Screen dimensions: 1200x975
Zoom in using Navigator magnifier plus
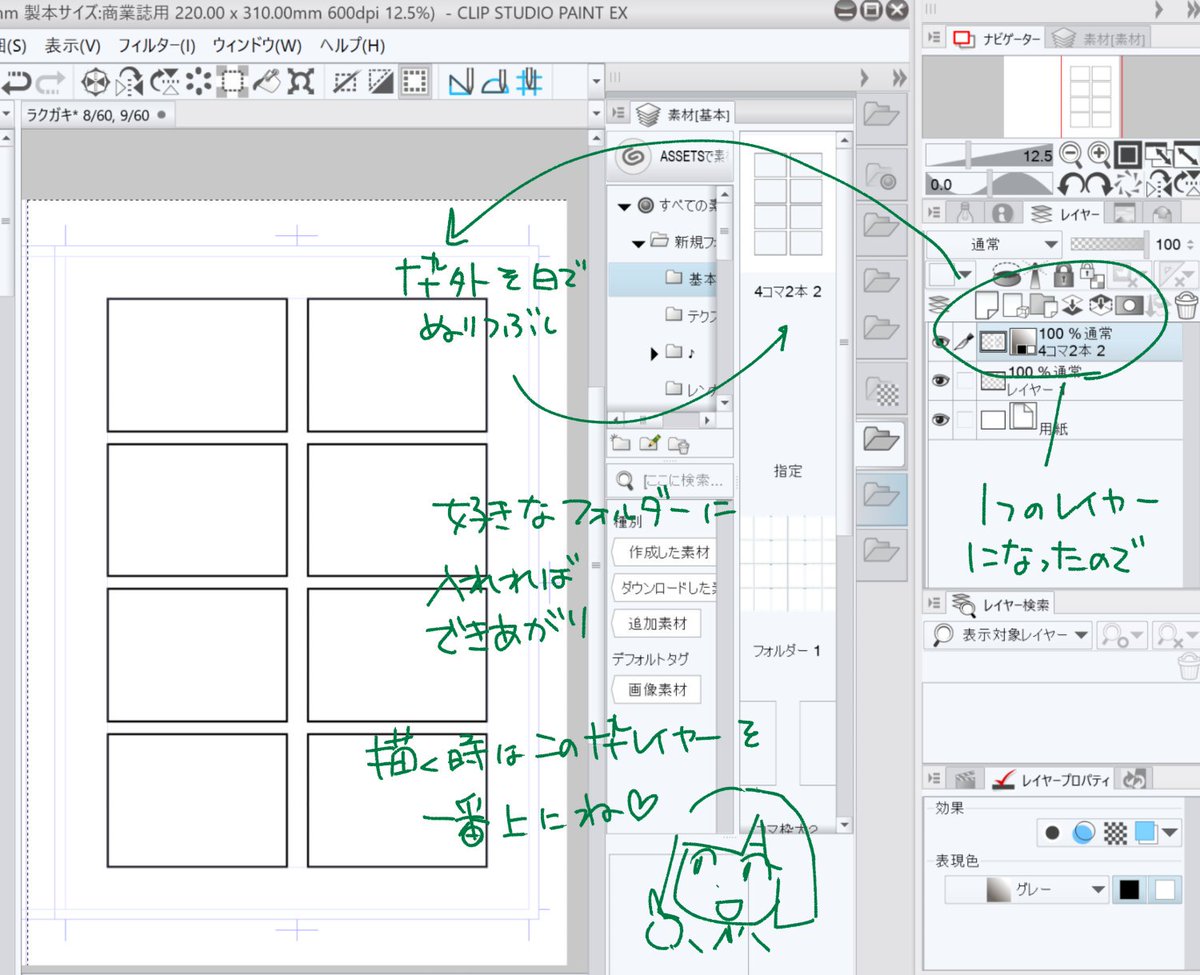point(1097,153)
